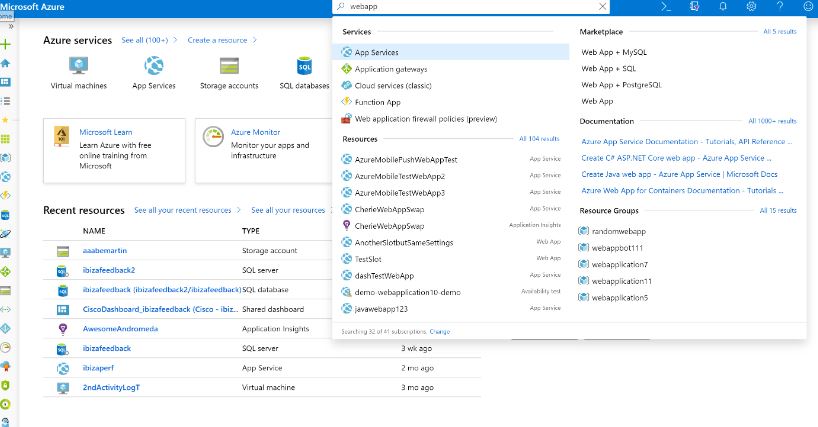
Task: Open 2ndActivityLogT virtual machine
Action: tap(111, 387)
